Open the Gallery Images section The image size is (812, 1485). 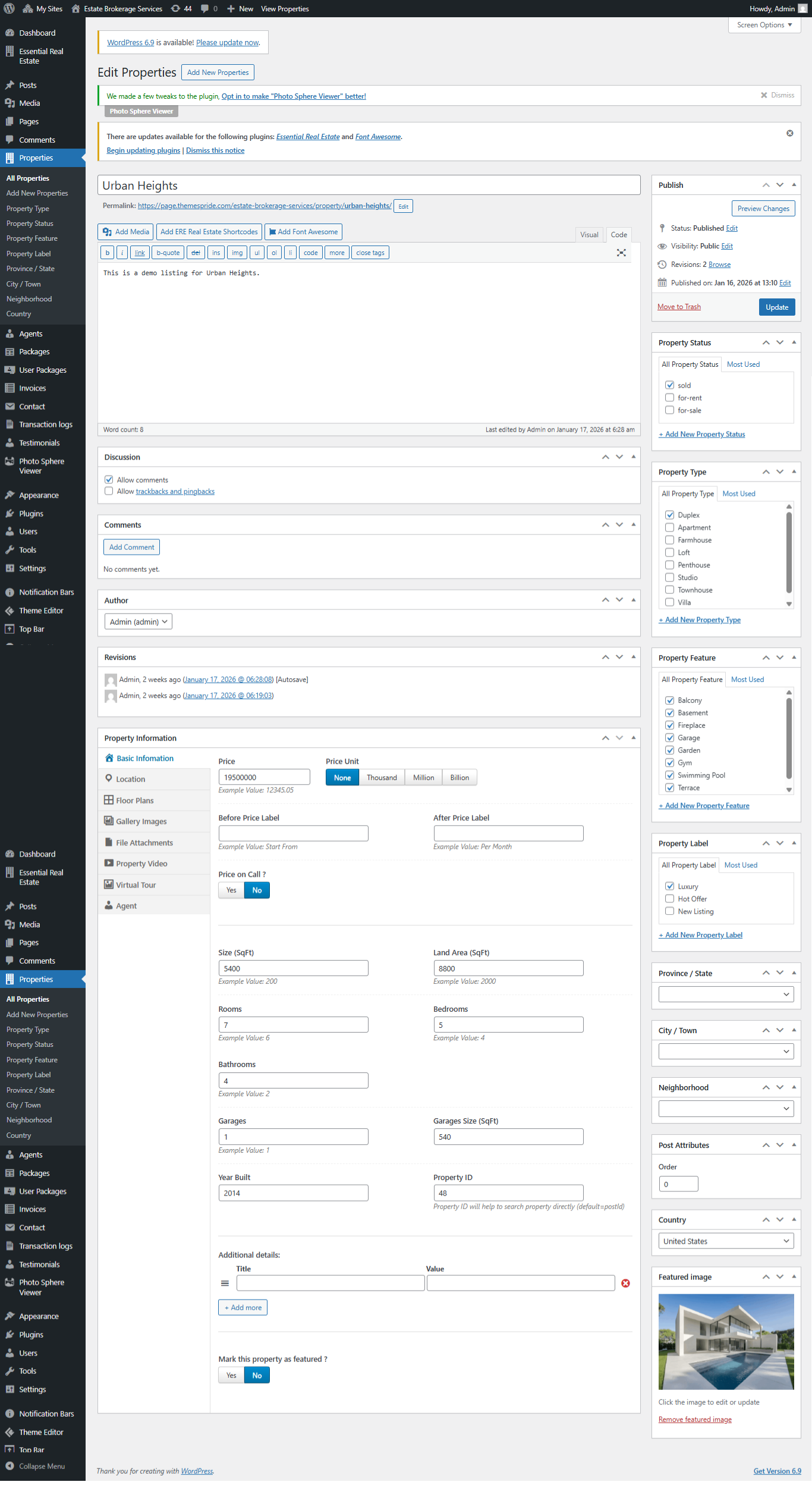(141, 822)
